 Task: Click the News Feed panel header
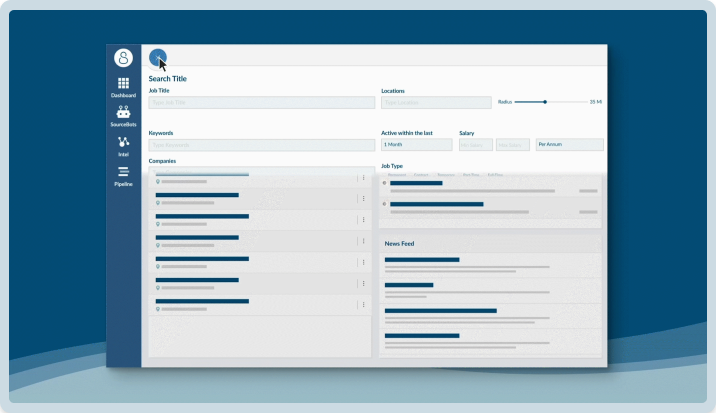tap(490, 244)
